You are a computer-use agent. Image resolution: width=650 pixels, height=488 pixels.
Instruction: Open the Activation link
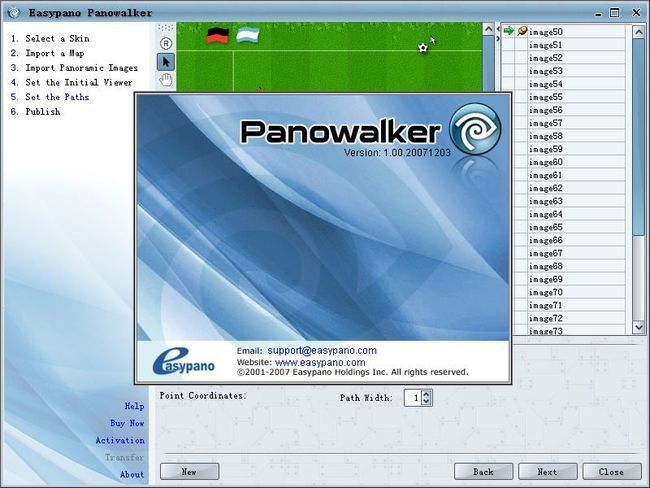[x=120, y=440]
